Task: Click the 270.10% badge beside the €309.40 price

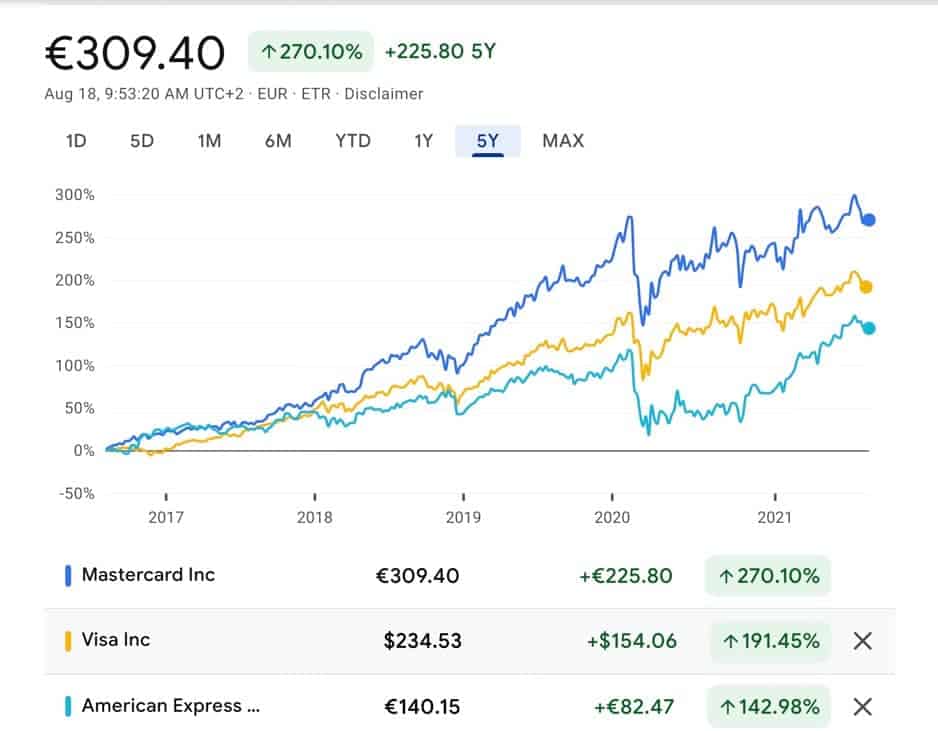Action: 311,51
